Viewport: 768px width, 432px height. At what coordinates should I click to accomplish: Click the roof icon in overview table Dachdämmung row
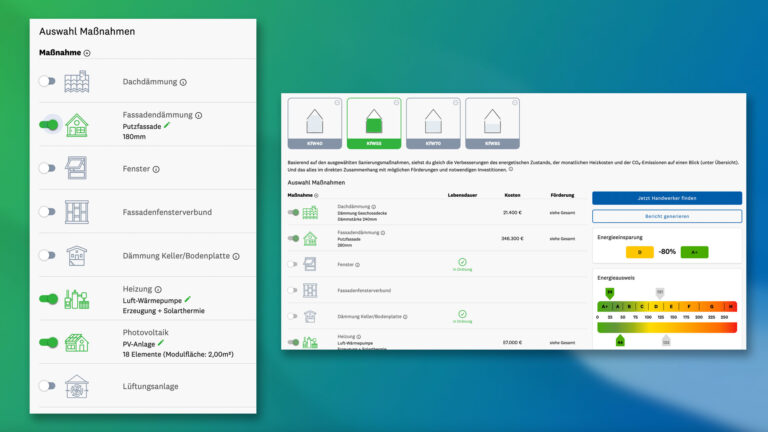click(310, 213)
